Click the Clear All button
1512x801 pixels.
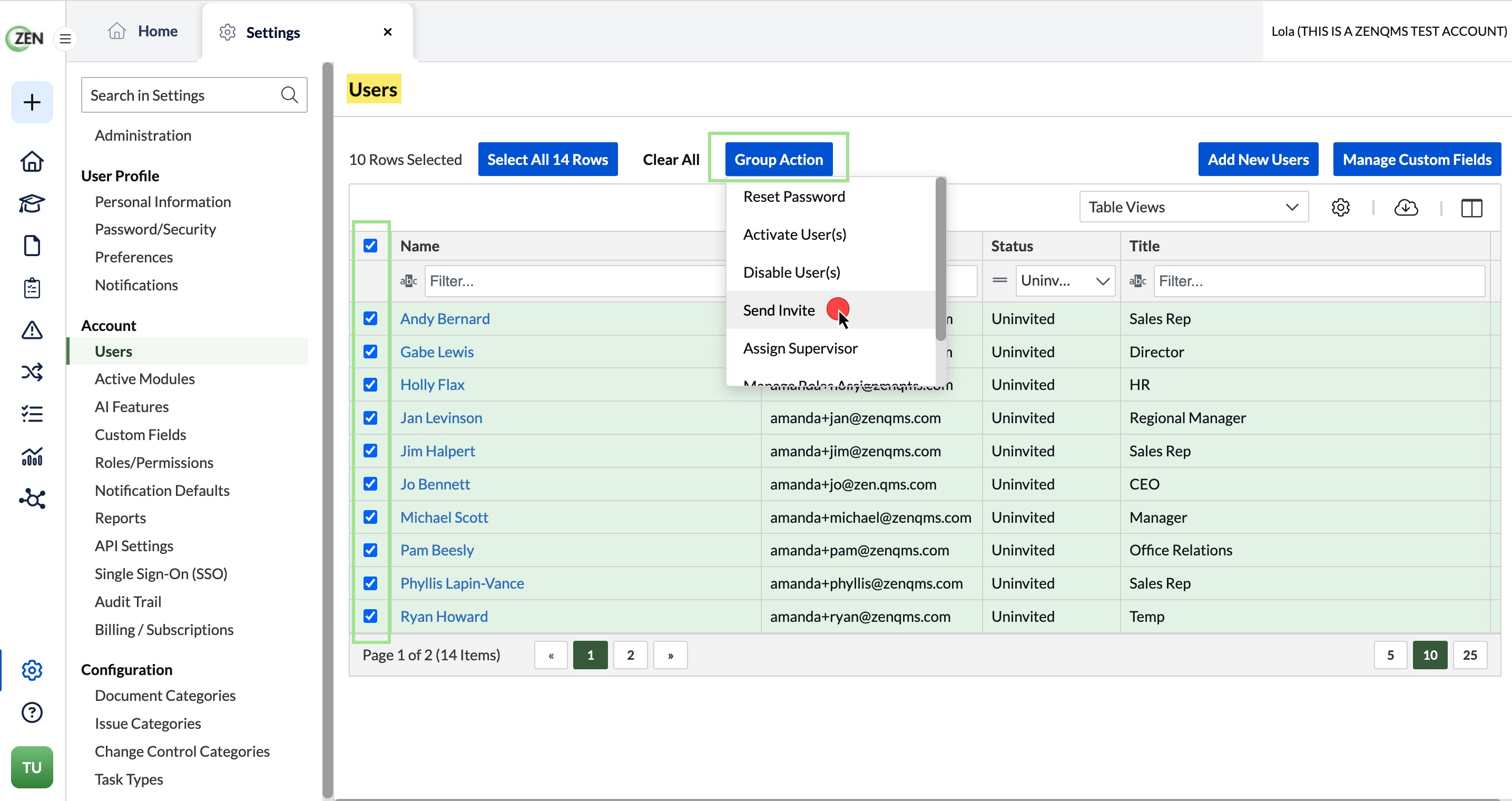[671, 159]
